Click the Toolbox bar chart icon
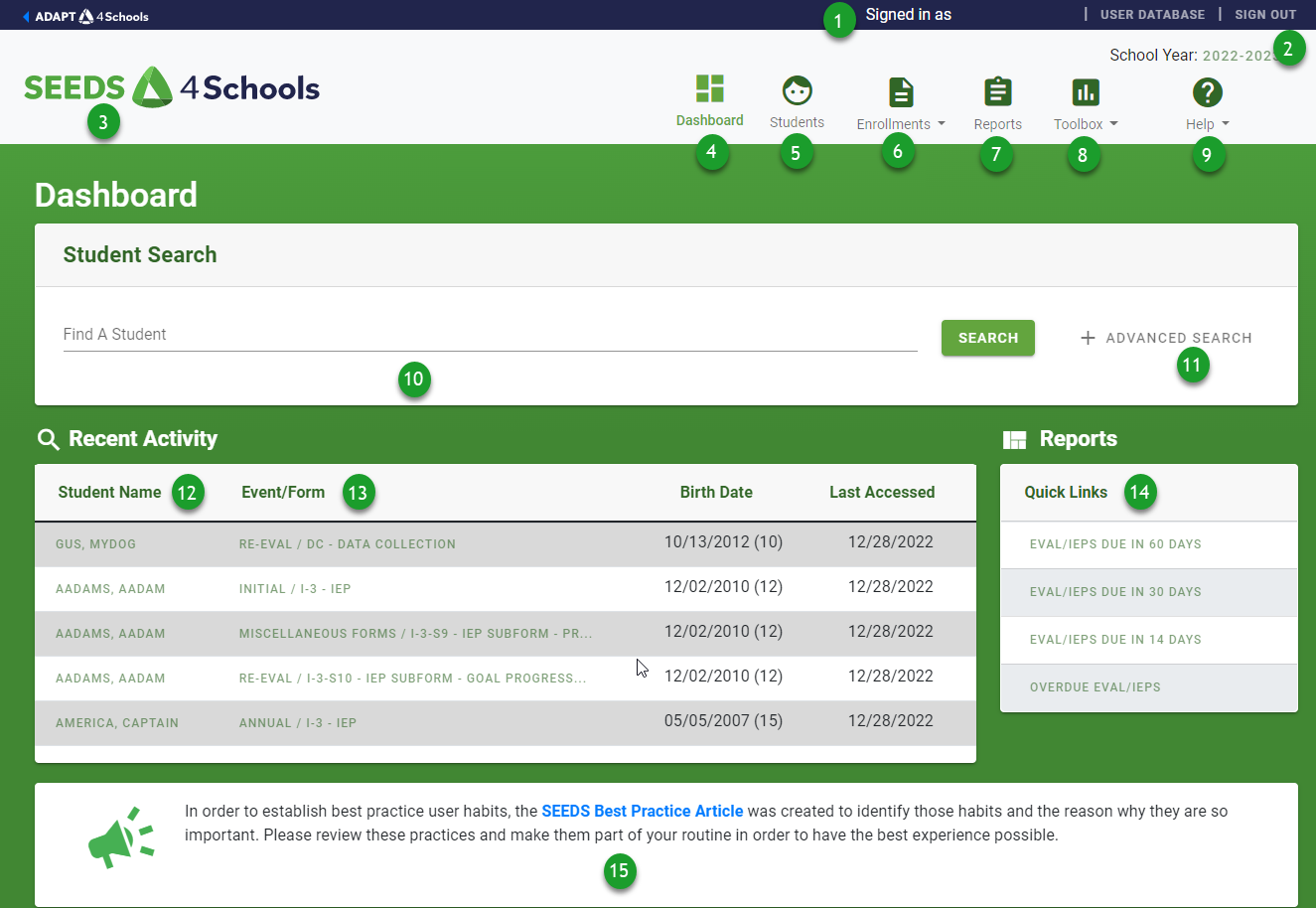 click(x=1086, y=92)
